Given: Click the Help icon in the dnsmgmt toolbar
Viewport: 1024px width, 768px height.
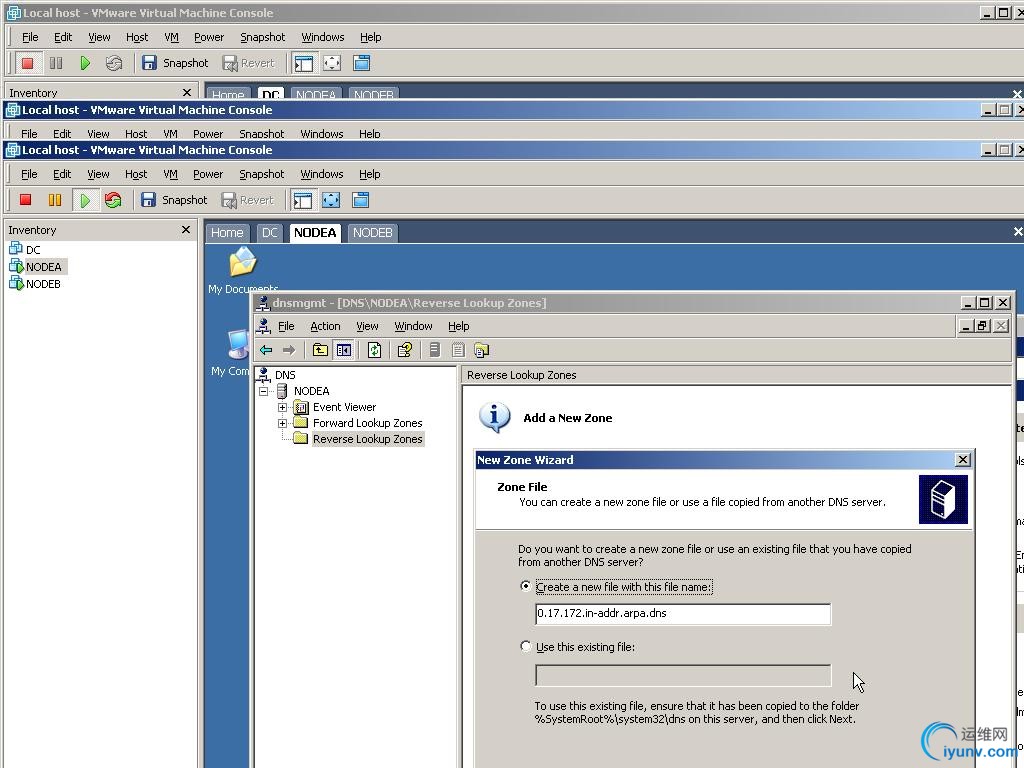Looking at the screenshot, I should click(405, 350).
